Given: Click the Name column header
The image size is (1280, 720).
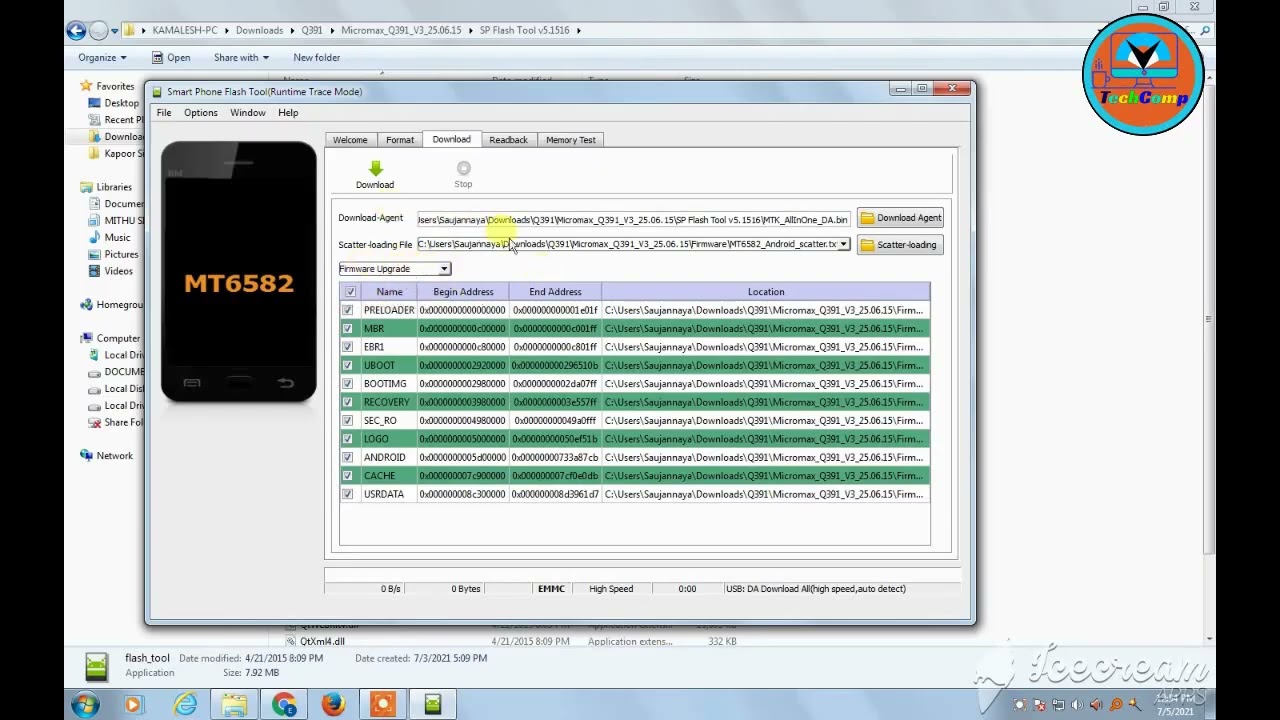Looking at the screenshot, I should point(389,292).
